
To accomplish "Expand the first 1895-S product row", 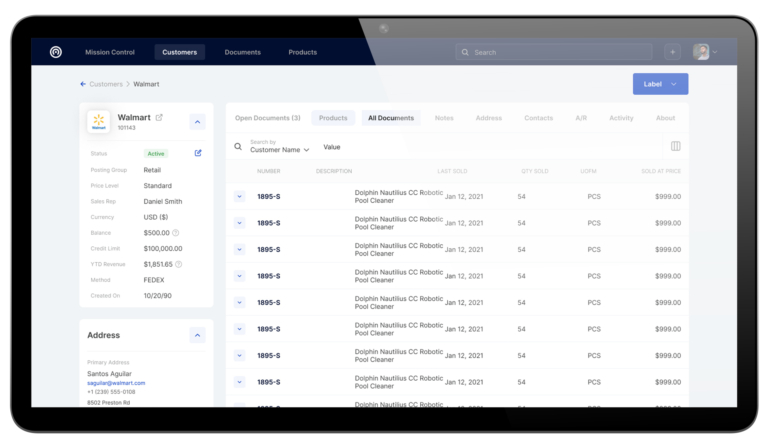I will coord(240,196).
